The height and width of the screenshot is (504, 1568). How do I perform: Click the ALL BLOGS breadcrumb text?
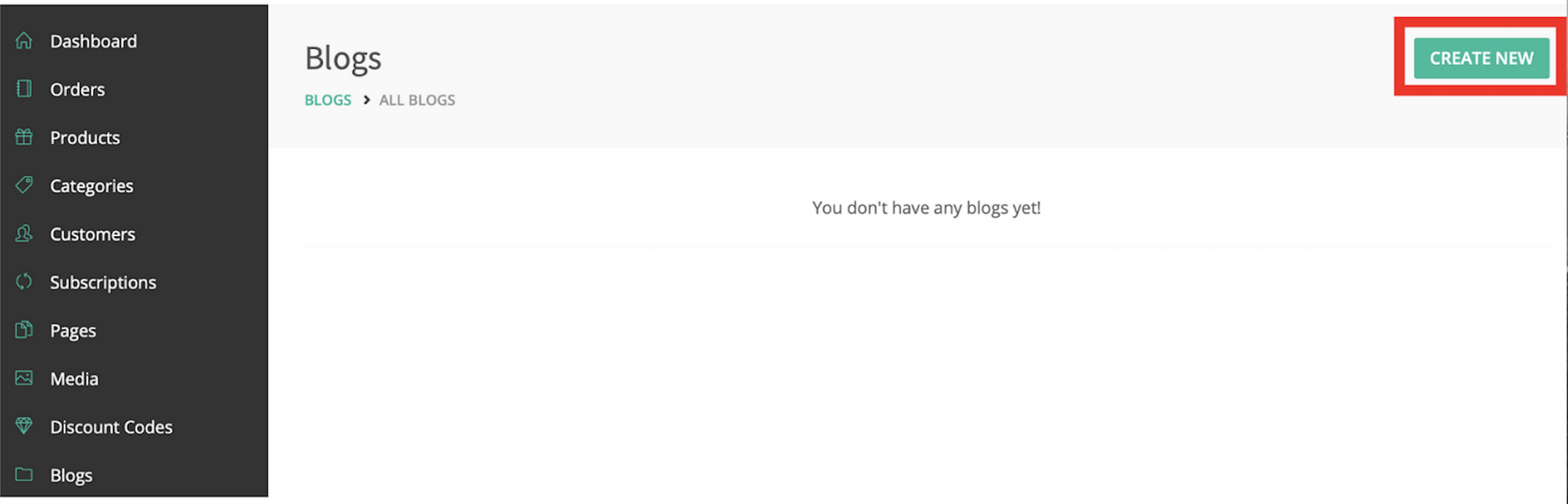tap(417, 100)
